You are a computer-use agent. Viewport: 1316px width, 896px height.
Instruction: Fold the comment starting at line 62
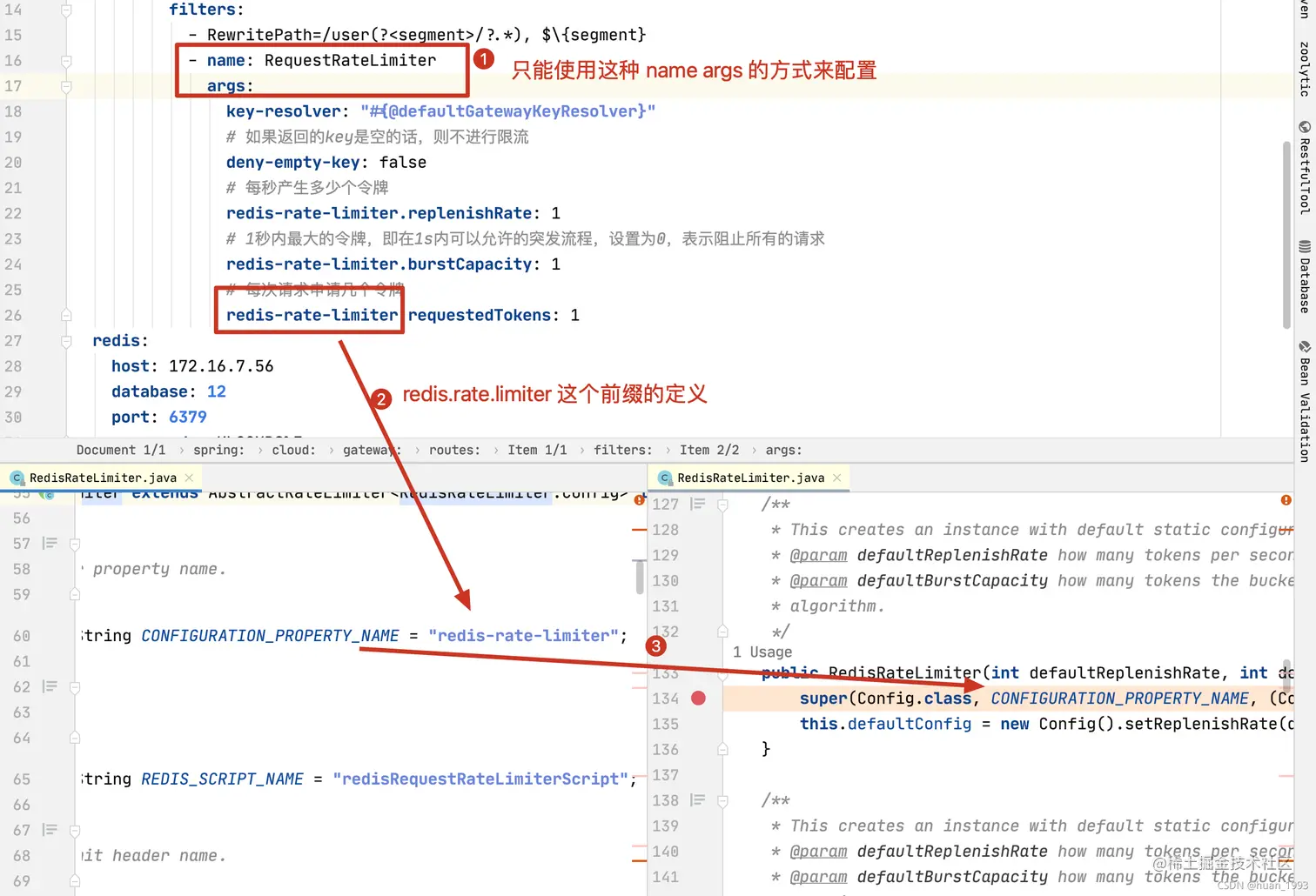point(75,687)
